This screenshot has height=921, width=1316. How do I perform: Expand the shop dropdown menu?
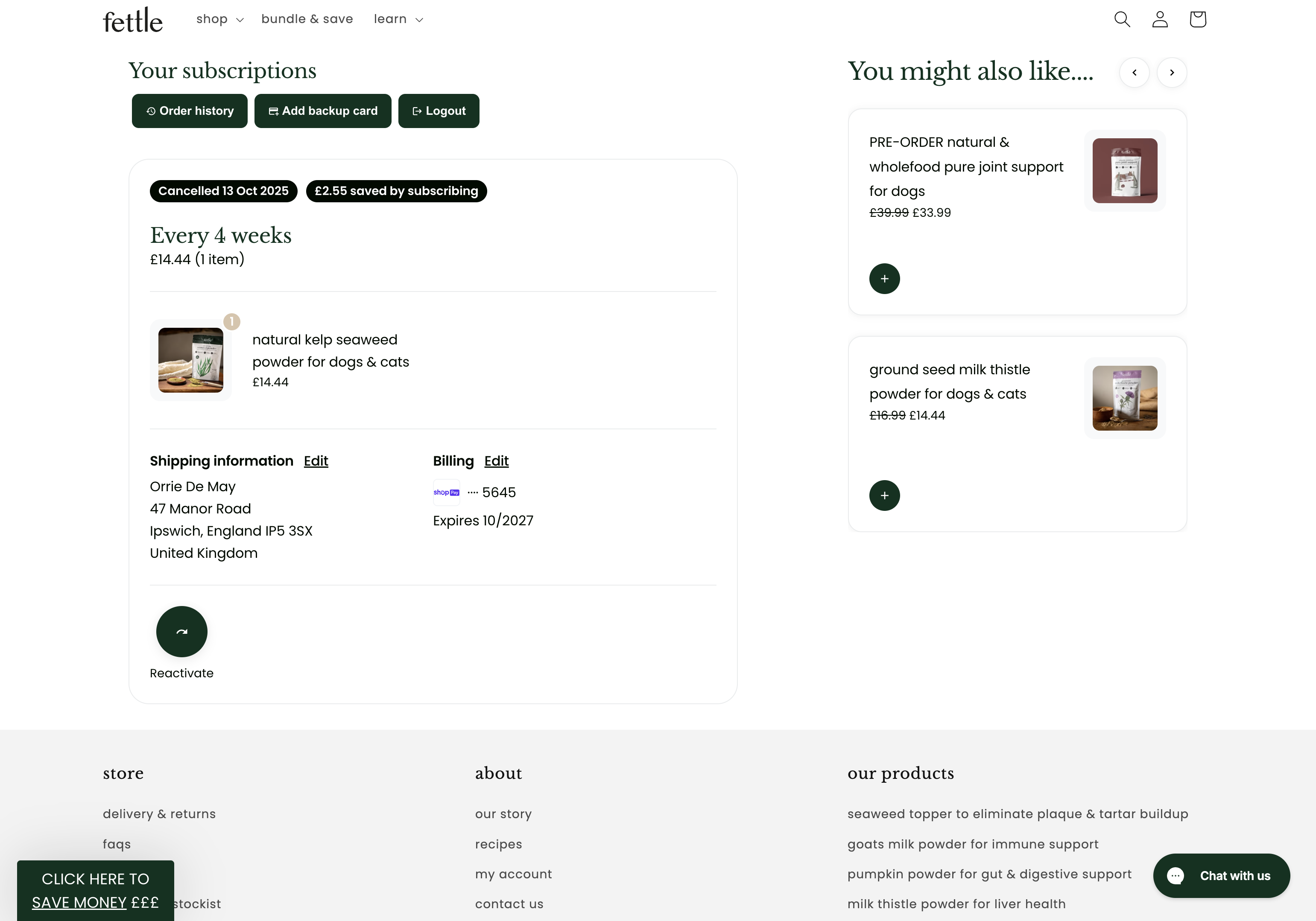[220, 19]
